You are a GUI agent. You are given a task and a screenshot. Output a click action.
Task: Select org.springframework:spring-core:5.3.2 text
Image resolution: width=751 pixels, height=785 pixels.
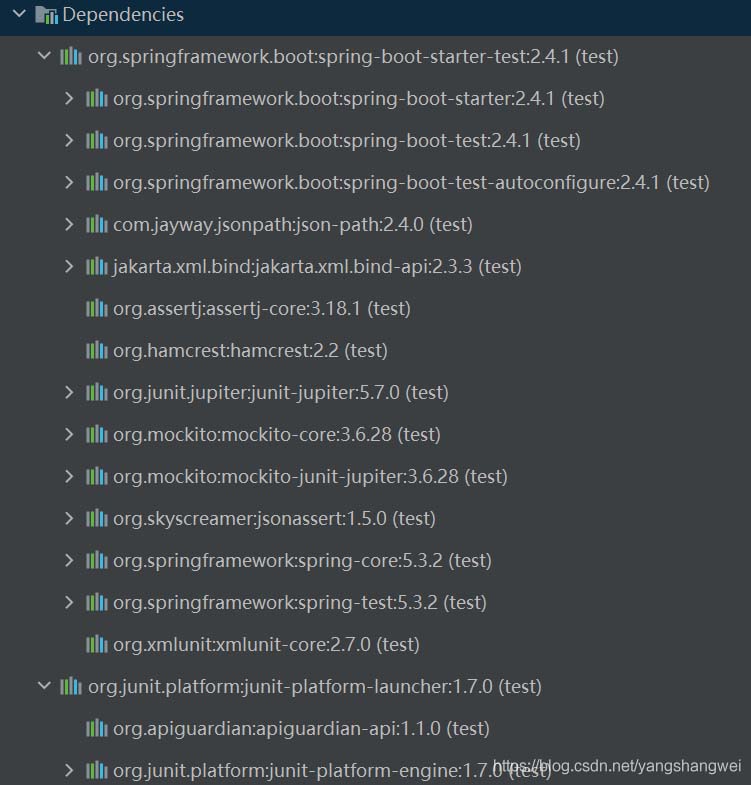(302, 561)
